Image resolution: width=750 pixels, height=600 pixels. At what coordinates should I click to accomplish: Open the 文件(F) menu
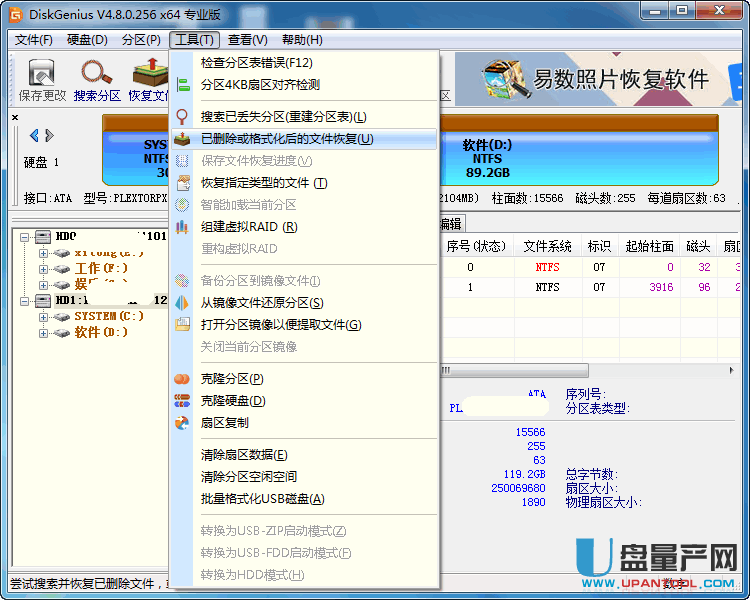pos(34,40)
